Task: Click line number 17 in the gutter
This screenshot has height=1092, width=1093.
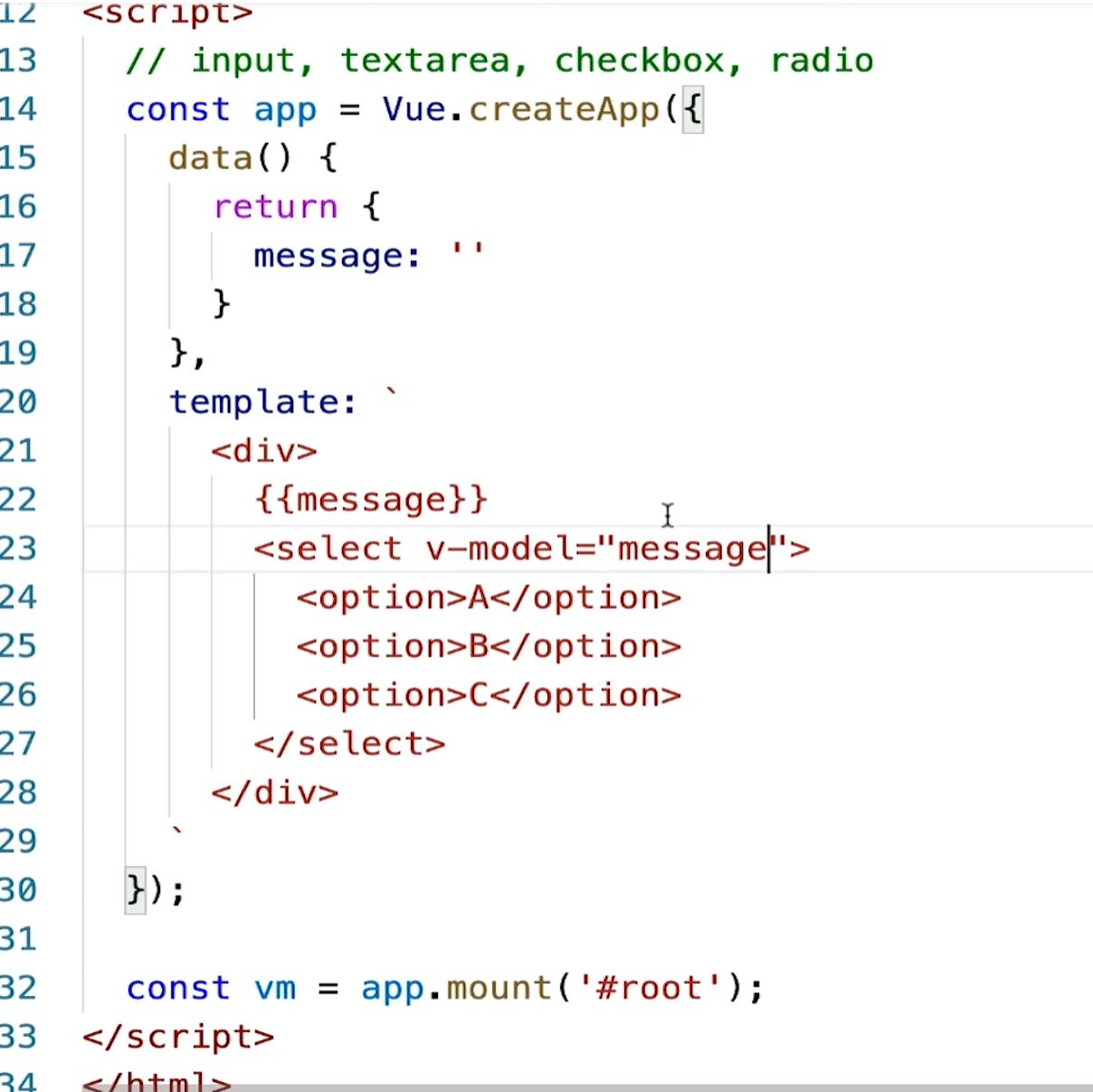Action: click(x=18, y=256)
